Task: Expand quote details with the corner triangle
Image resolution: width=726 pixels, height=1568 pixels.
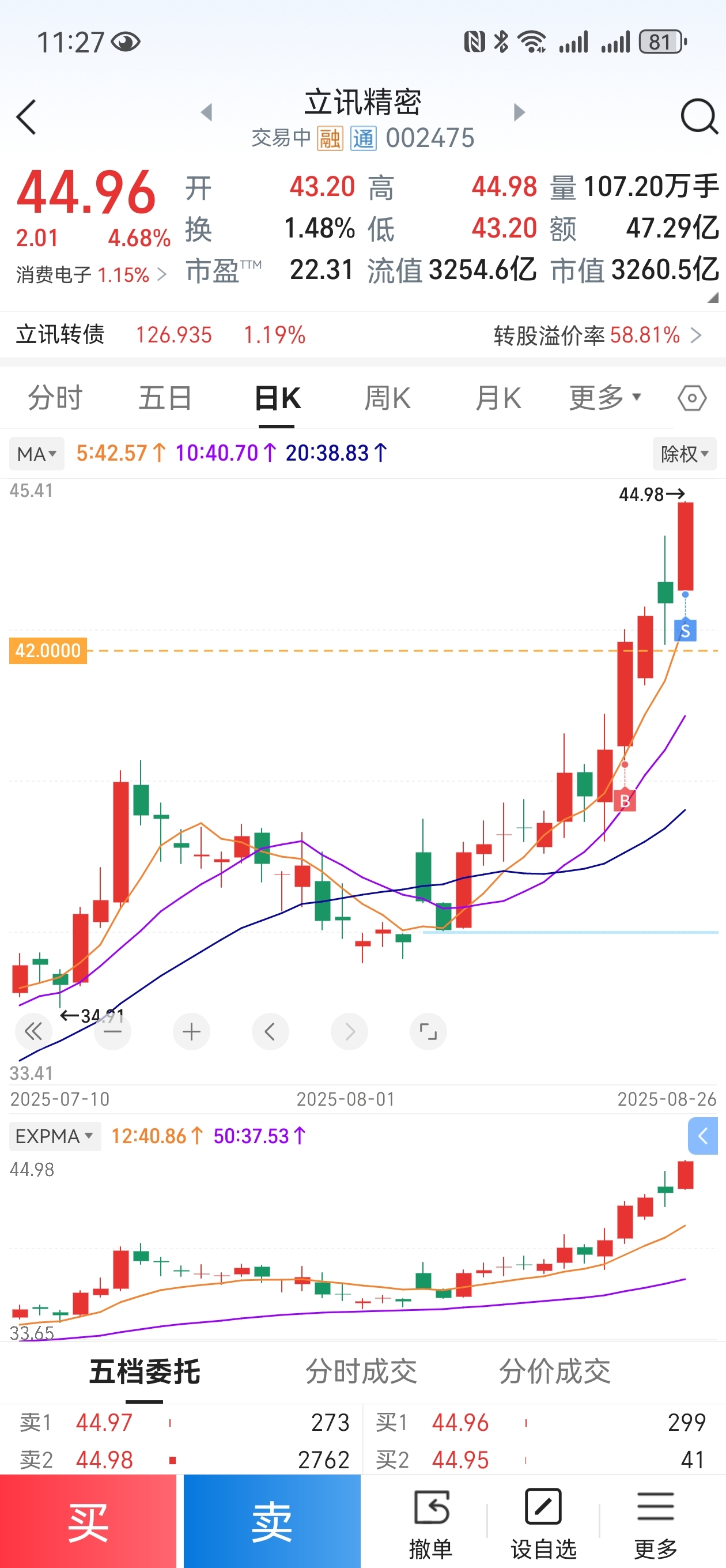Action: click(713, 297)
